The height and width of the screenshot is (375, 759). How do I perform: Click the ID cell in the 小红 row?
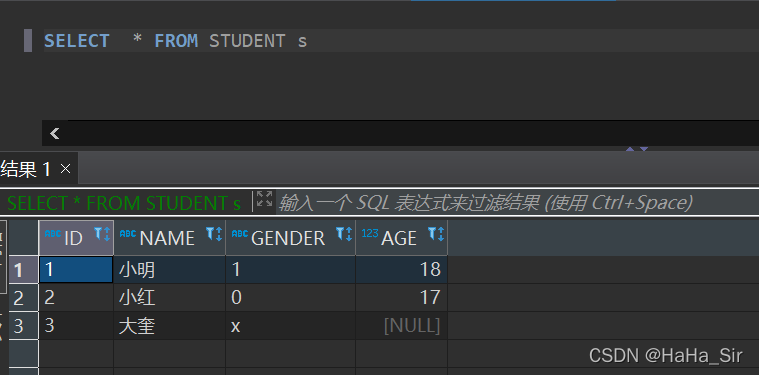click(x=76, y=298)
